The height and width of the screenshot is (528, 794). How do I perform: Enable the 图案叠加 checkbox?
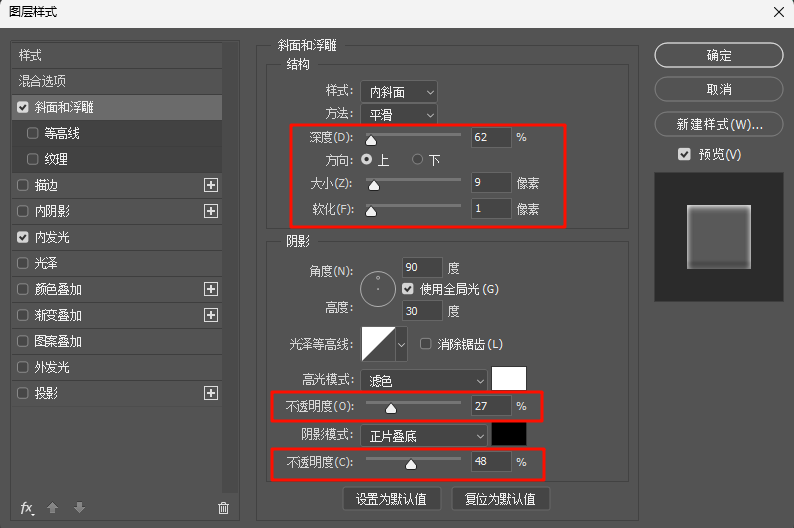23,341
